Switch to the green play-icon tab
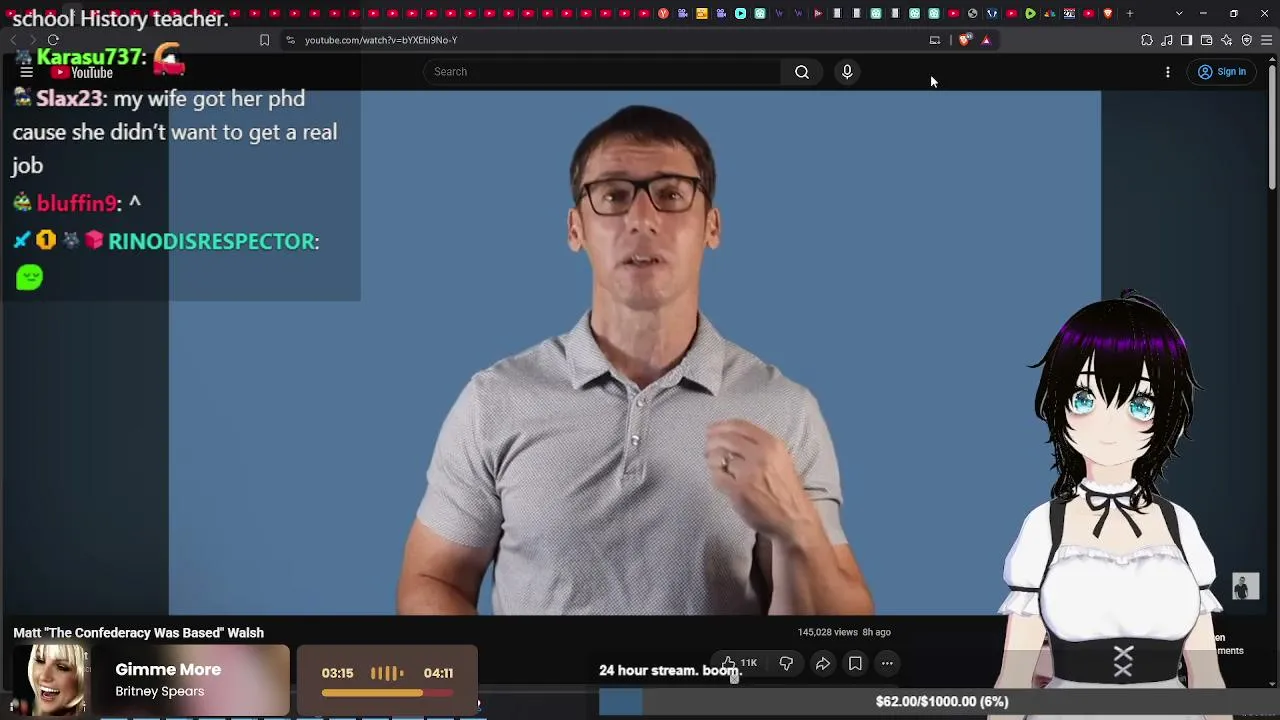1280x720 pixels. point(1030,13)
